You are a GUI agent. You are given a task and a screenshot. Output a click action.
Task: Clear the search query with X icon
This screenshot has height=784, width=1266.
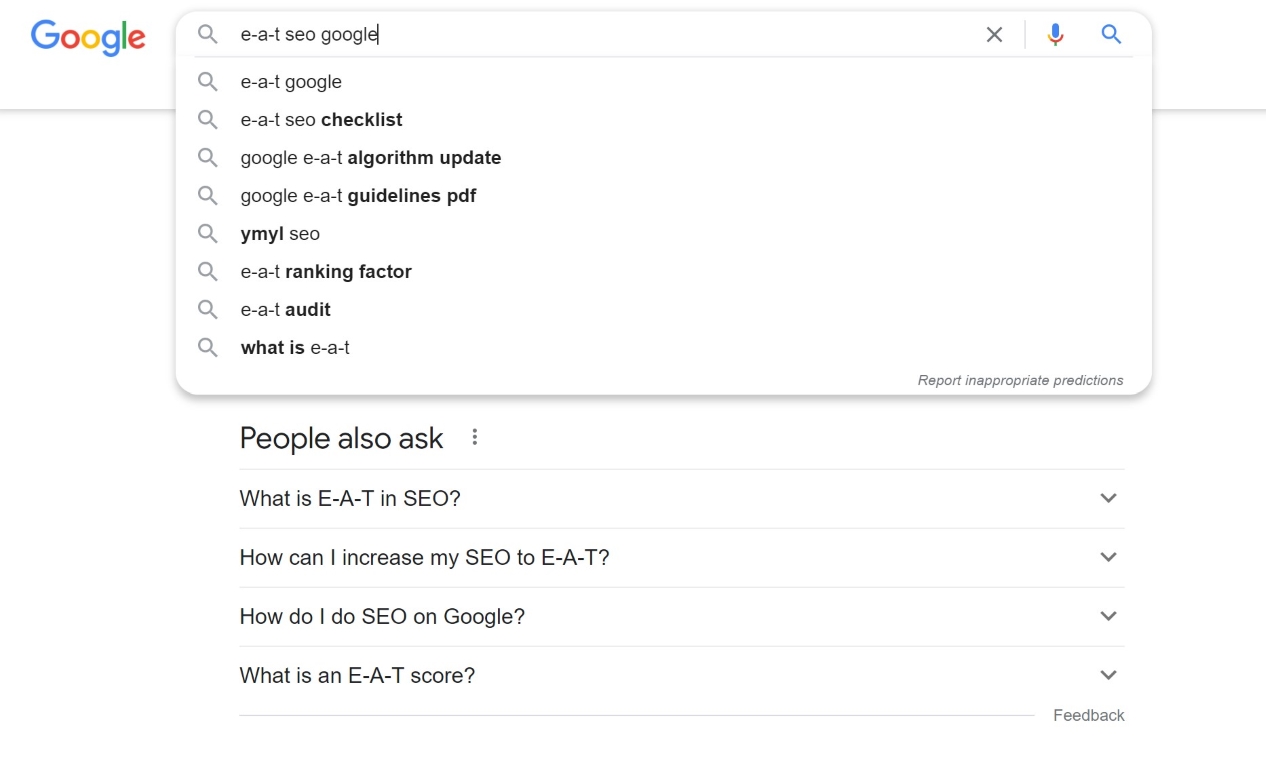point(994,35)
